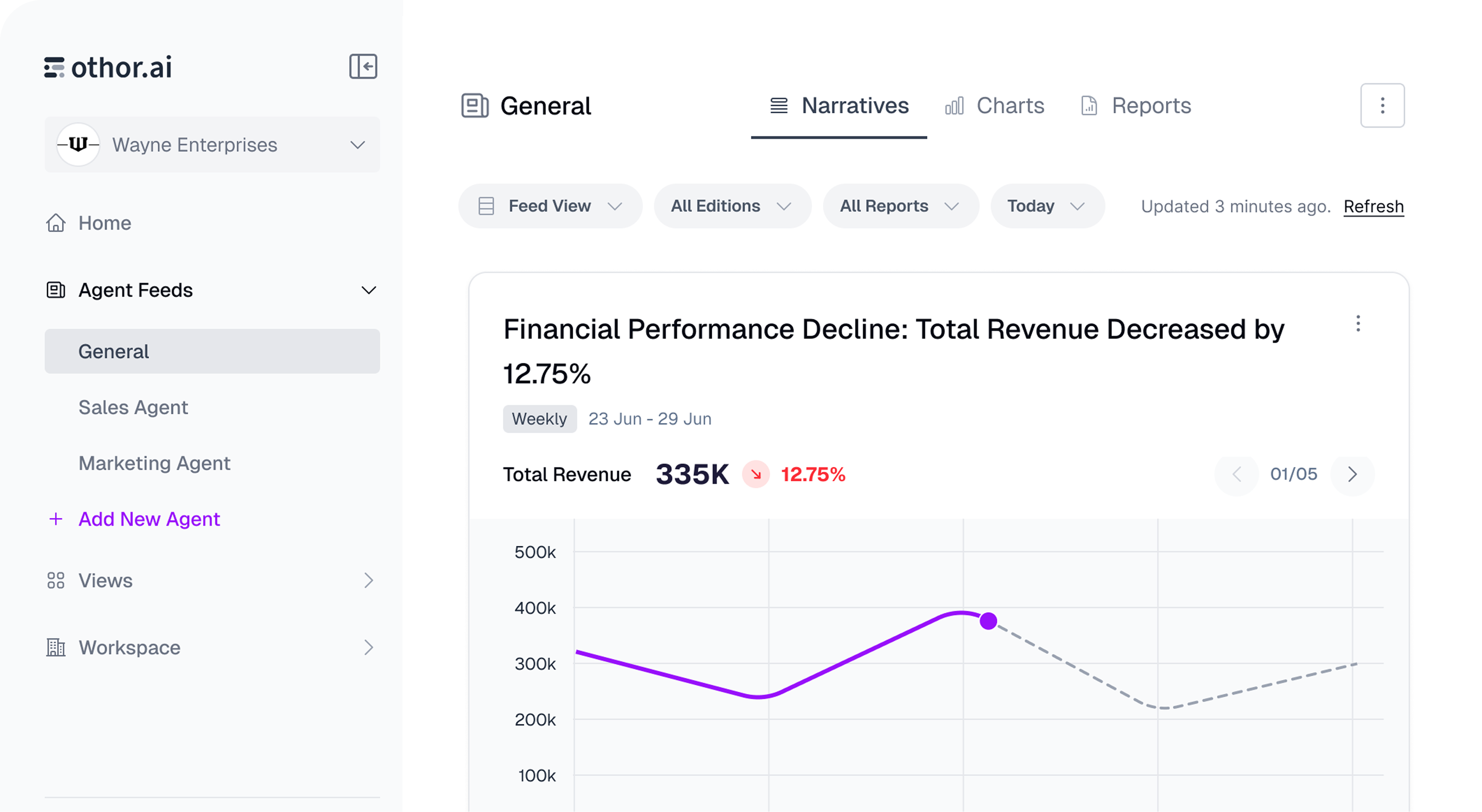Open the All Reports filter dropdown
Viewport: 1482px width, 812px height.
pos(900,206)
